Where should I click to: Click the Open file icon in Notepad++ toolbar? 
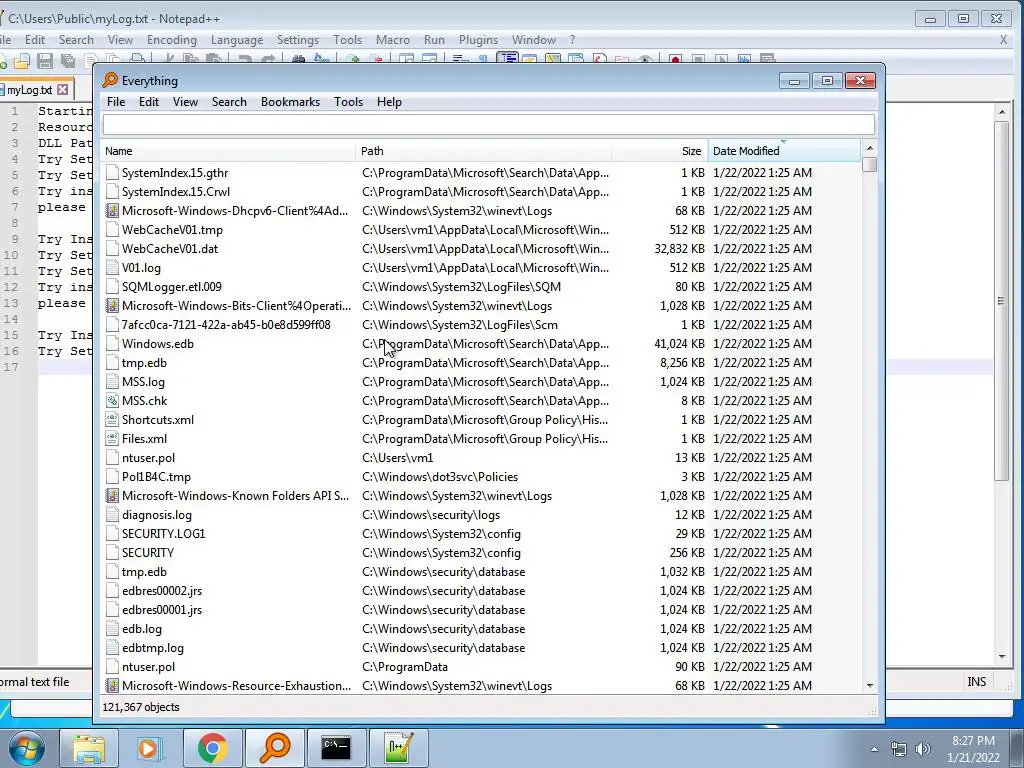pos(22,61)
